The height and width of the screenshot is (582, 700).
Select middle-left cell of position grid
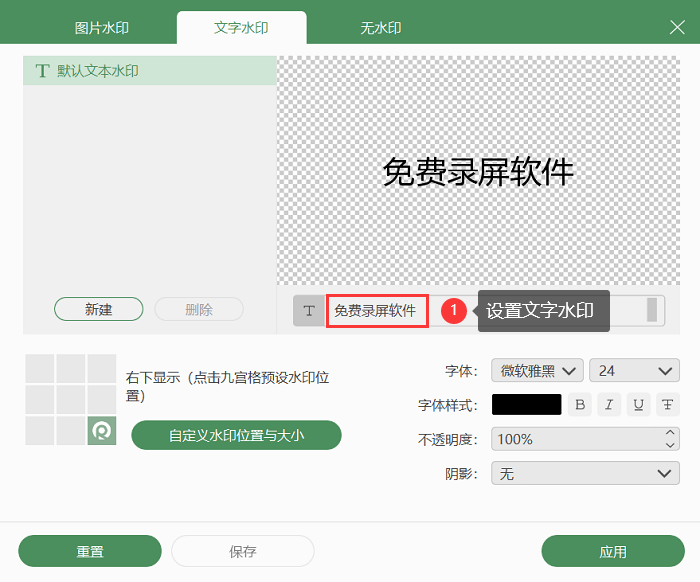tap(40, 399)
